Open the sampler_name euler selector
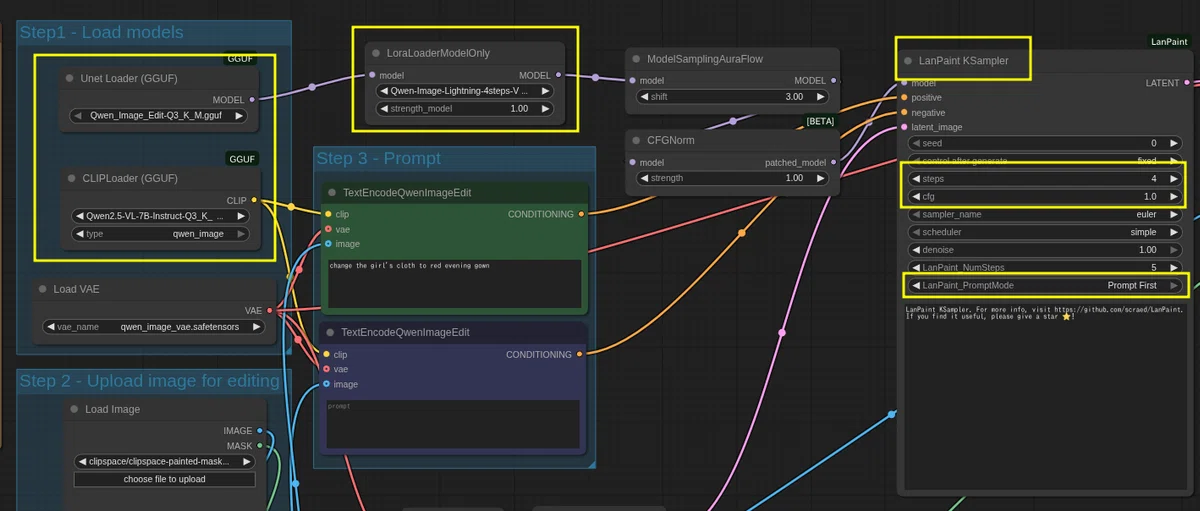 tap(1044, 214)
